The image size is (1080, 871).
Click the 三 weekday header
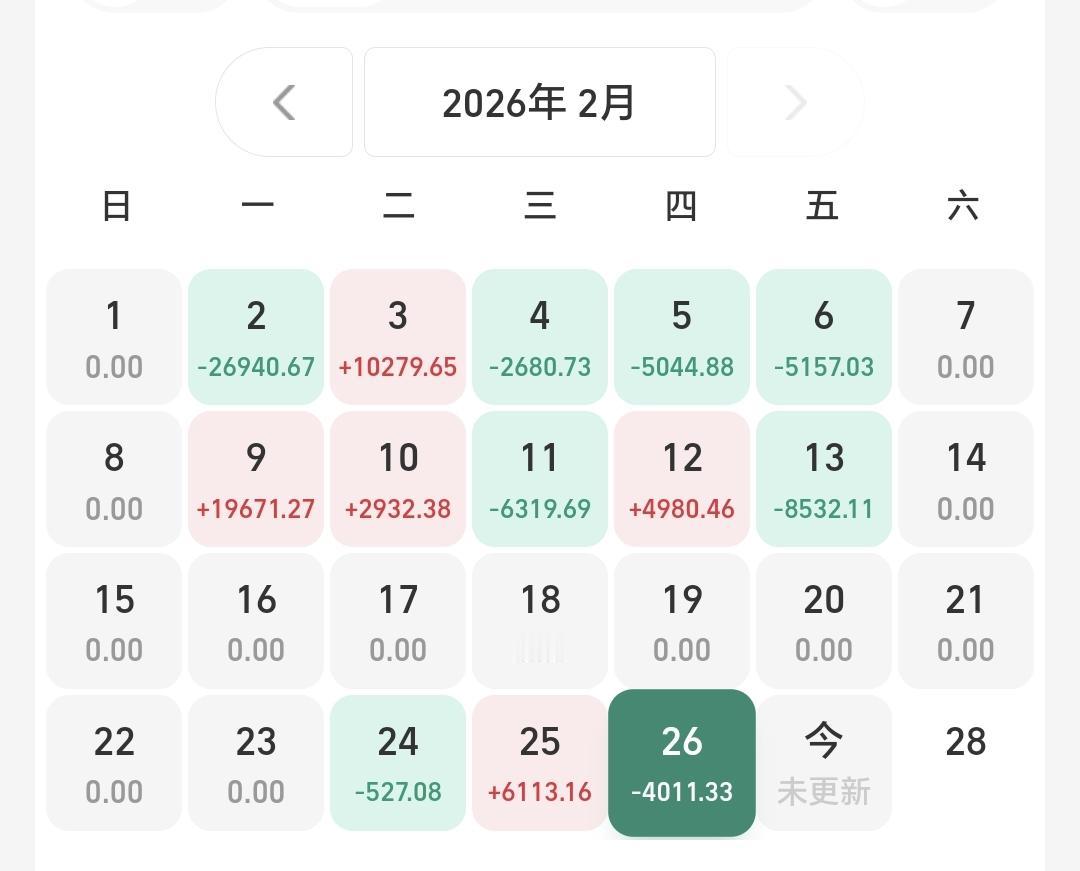point(540,205)
